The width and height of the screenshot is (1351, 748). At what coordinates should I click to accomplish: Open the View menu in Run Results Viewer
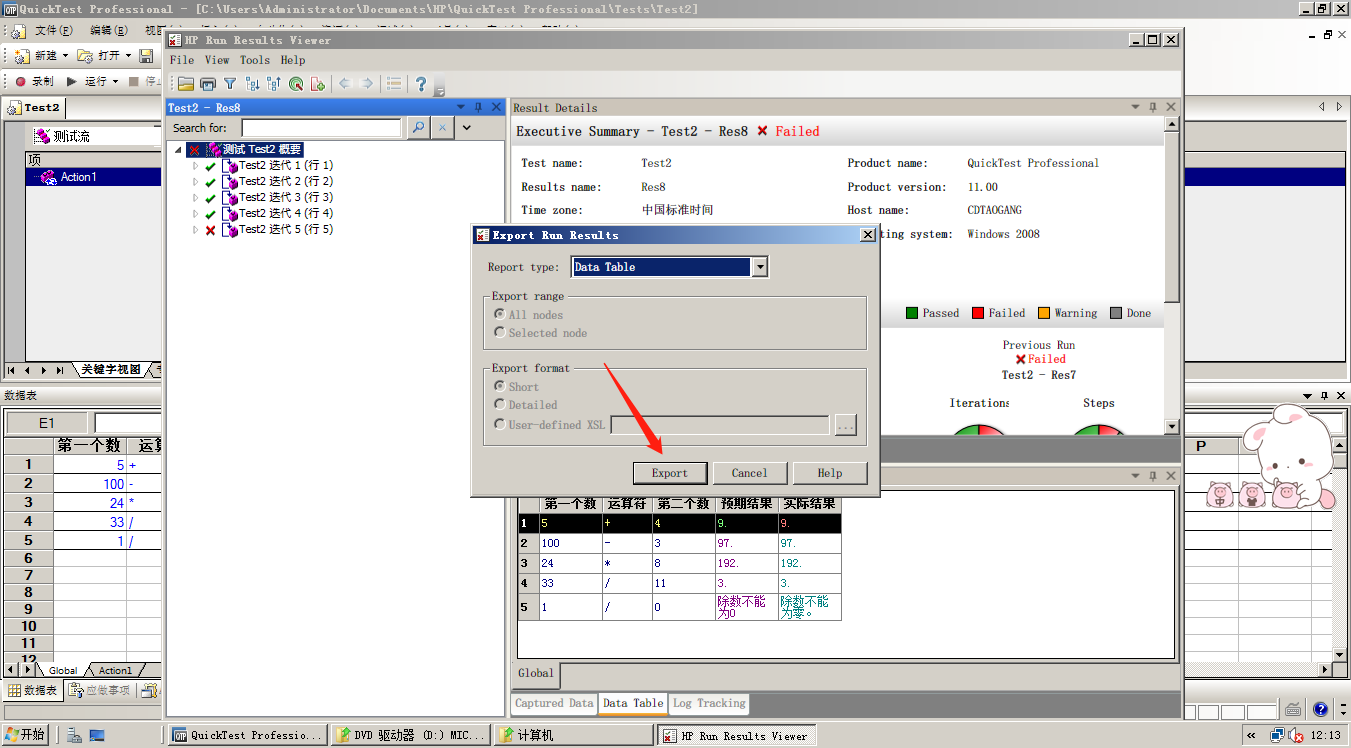(x=217, y=60)
